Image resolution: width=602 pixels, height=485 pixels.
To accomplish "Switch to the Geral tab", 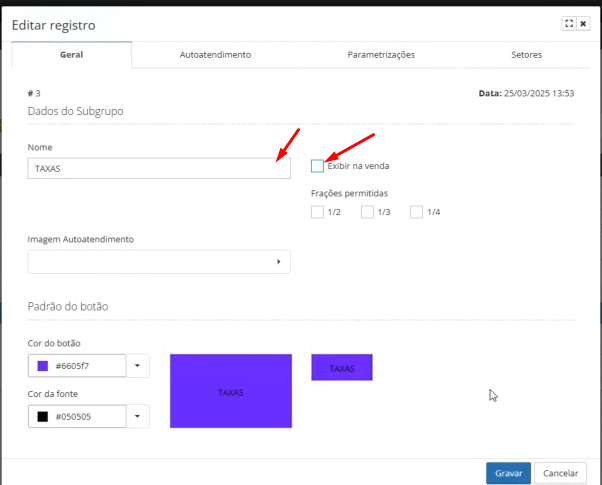I will tap(72, 55).
